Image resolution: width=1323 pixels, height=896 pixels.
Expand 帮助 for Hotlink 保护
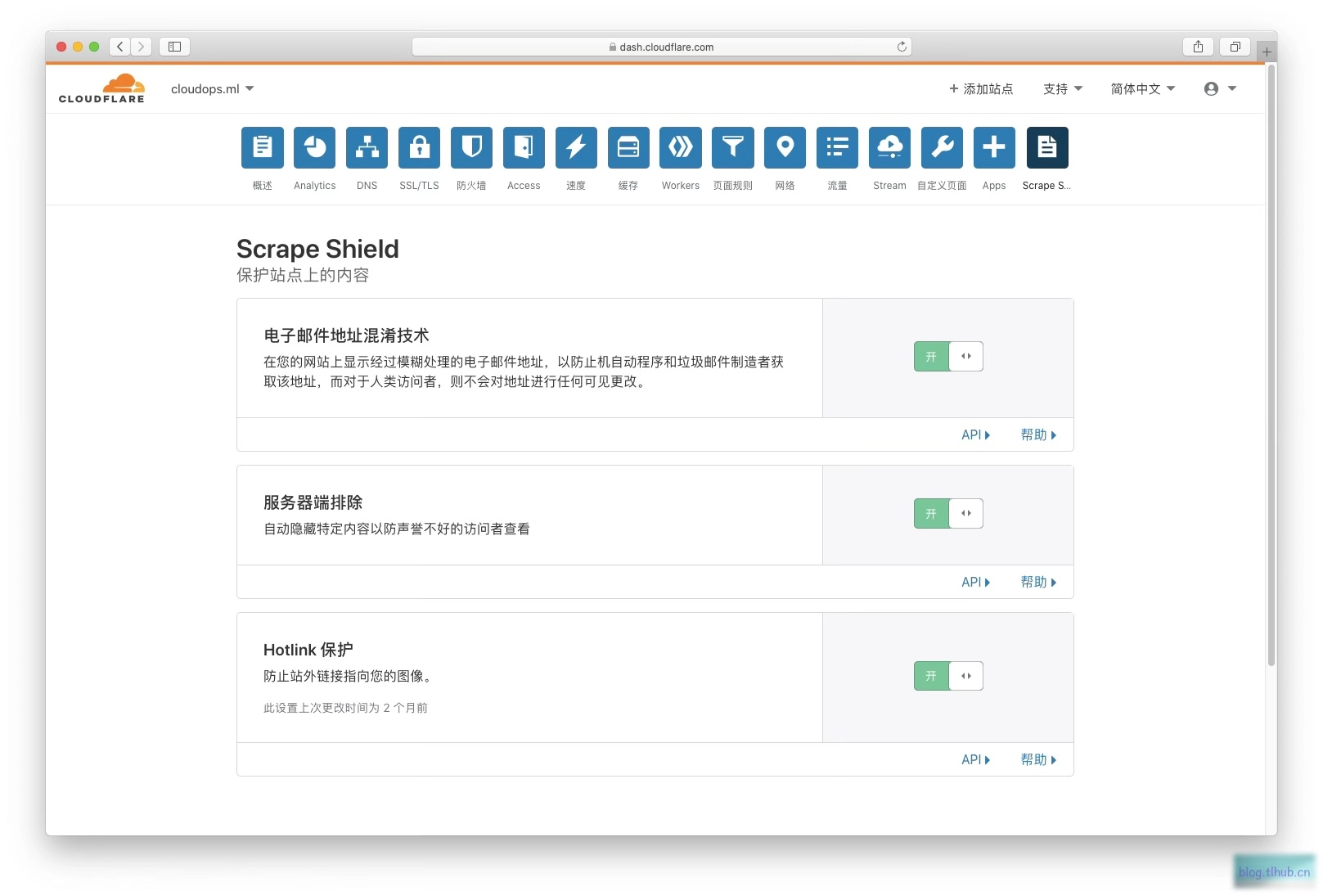click(x=1038, y=759)
